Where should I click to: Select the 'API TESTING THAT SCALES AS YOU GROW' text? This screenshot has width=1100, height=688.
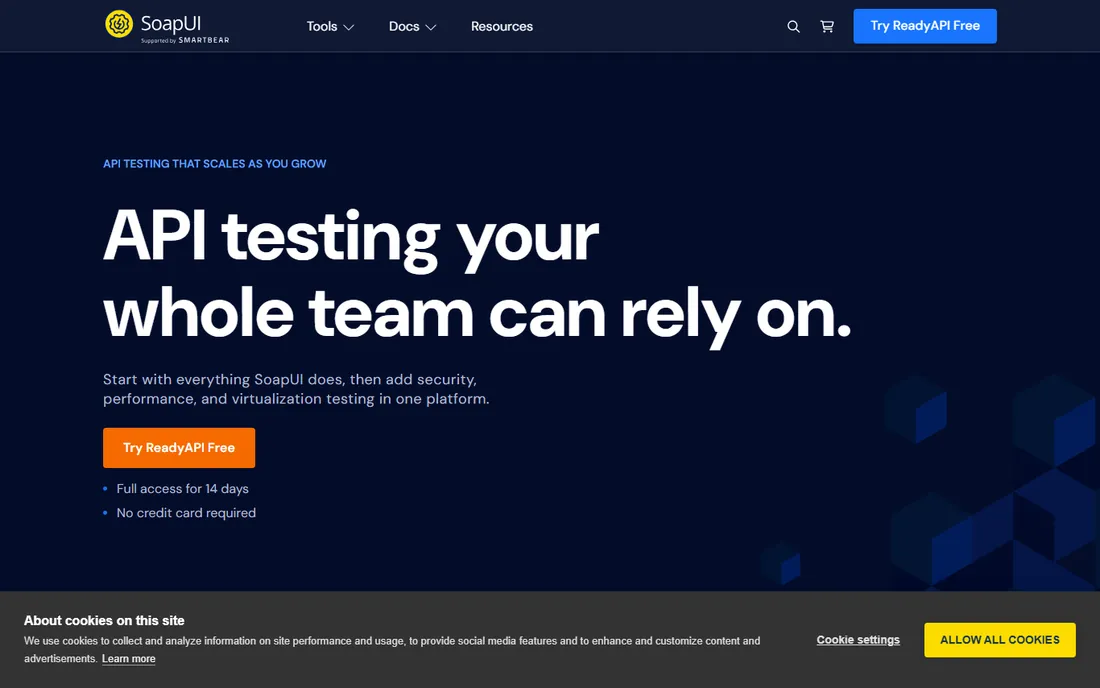(x=215, y=163)
